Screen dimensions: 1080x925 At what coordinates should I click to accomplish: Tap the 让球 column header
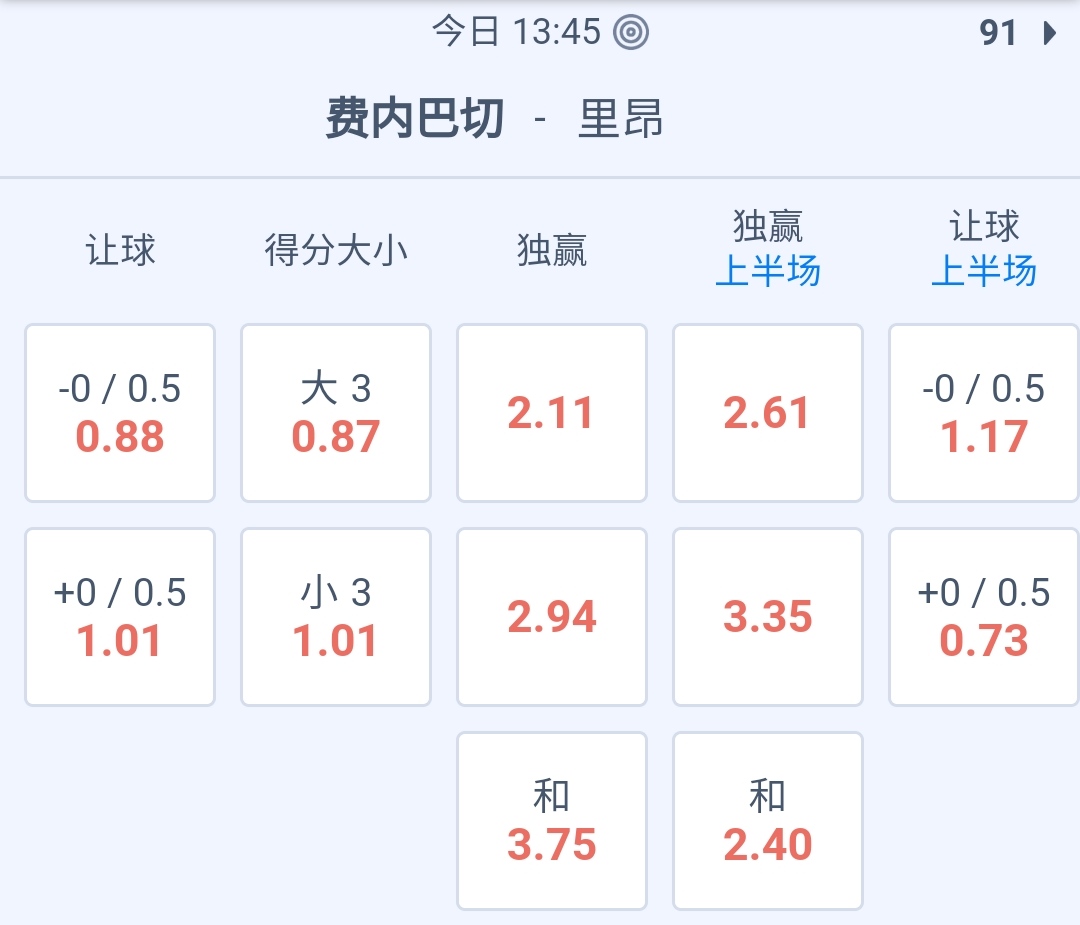pos(120,250)
